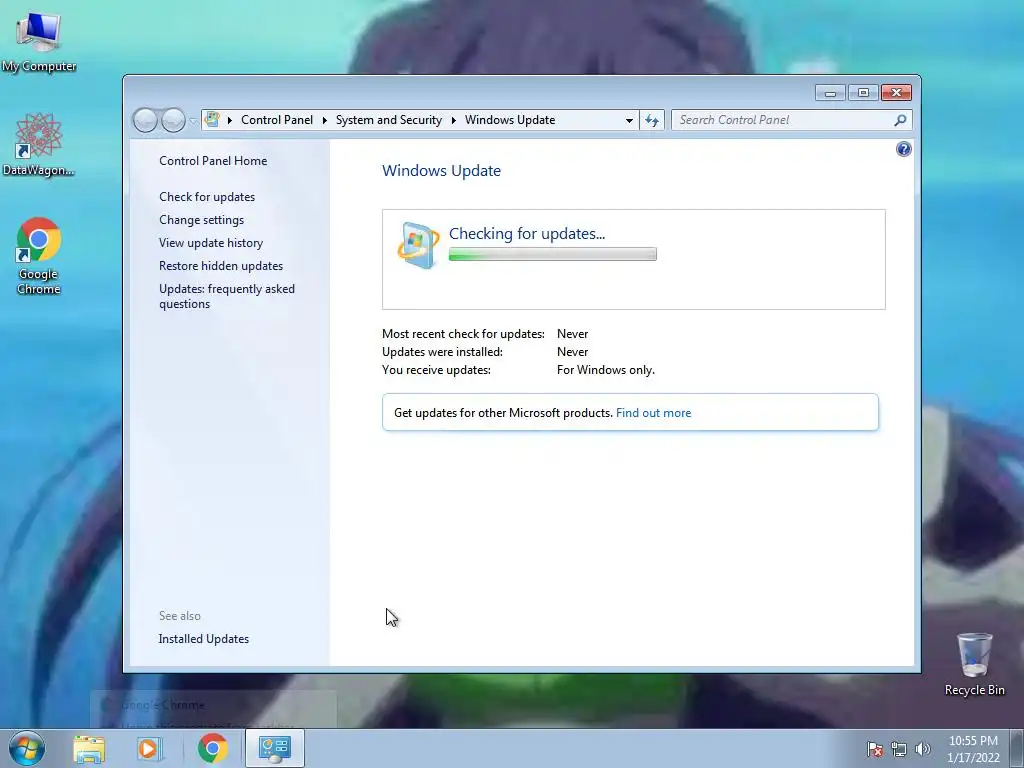Viewport: 1024px width, 768px height.
Task: Open Updates: frequently asked questions
Action: coord(227,296)
